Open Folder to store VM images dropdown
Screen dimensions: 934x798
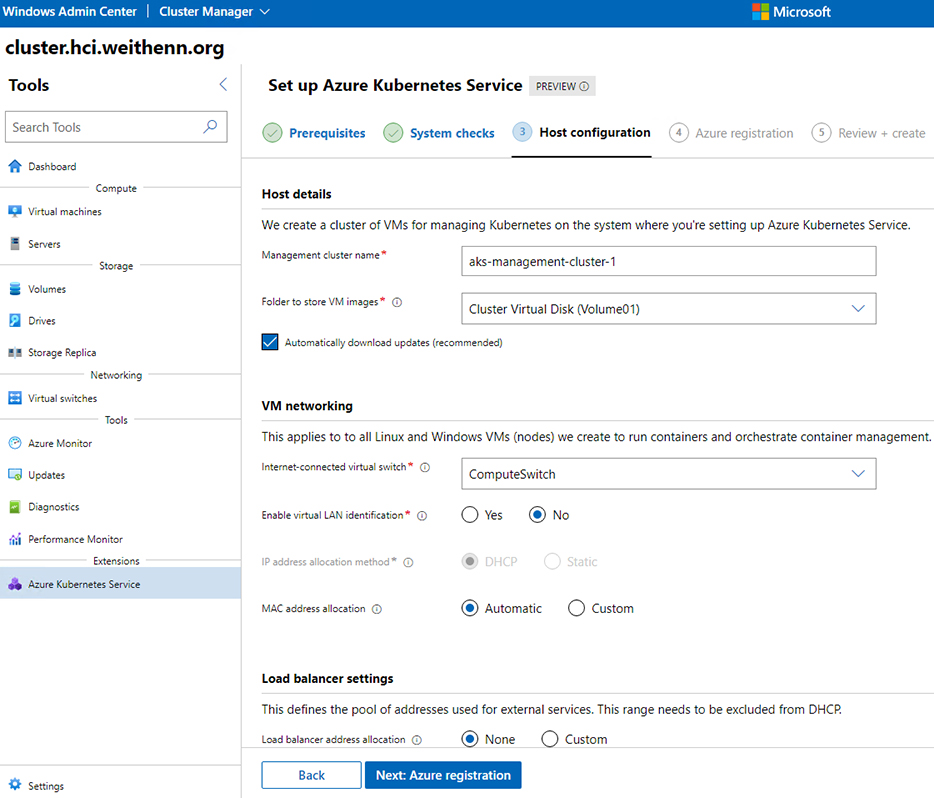point(668,308)
